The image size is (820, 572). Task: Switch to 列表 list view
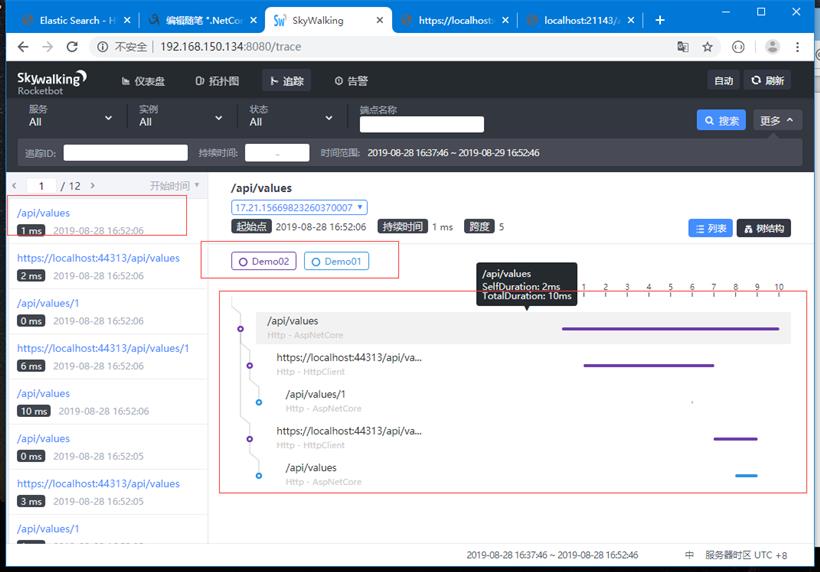pos(710,228)
